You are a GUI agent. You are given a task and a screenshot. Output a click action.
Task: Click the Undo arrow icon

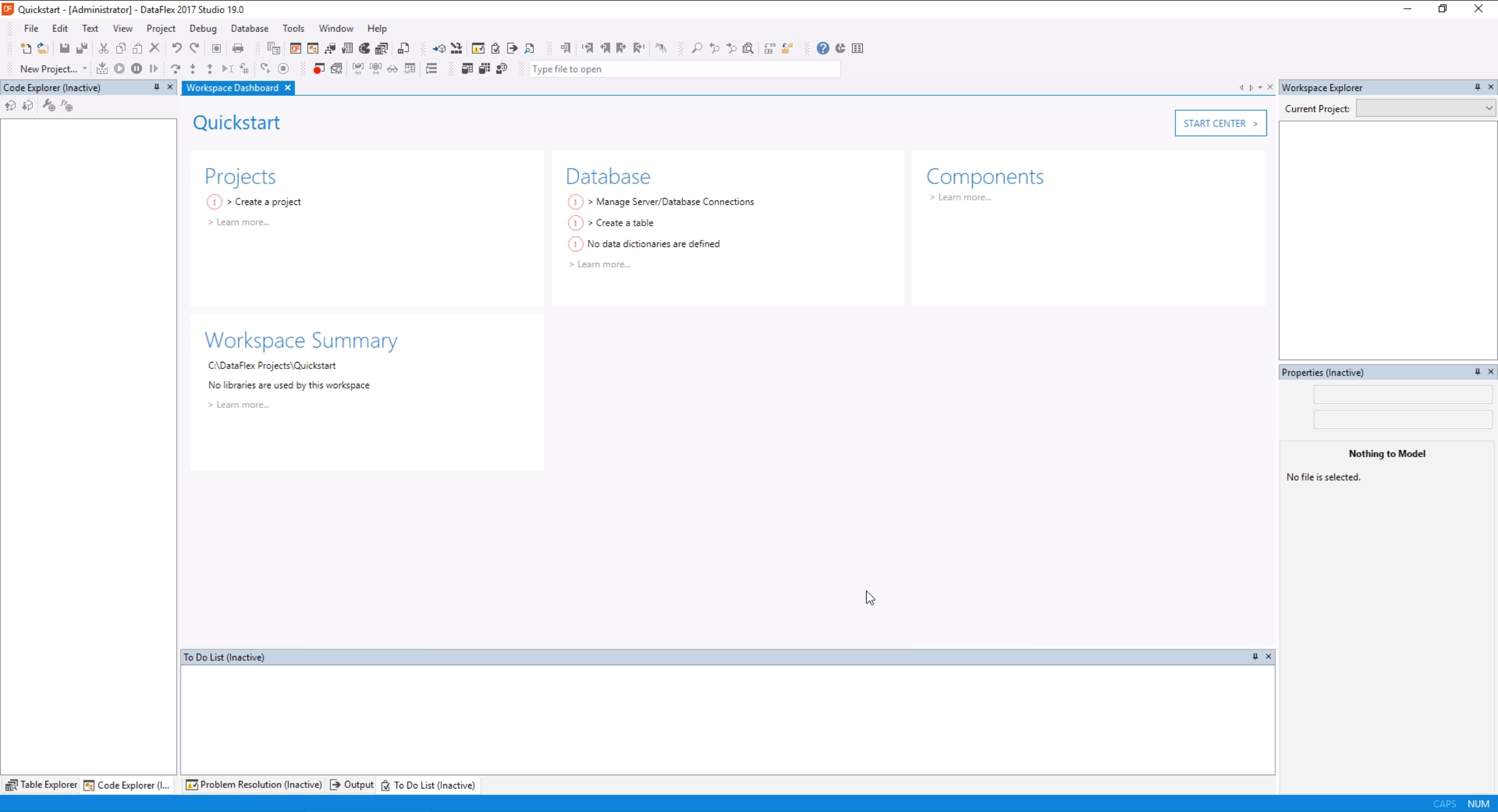(x=177, y=48)
